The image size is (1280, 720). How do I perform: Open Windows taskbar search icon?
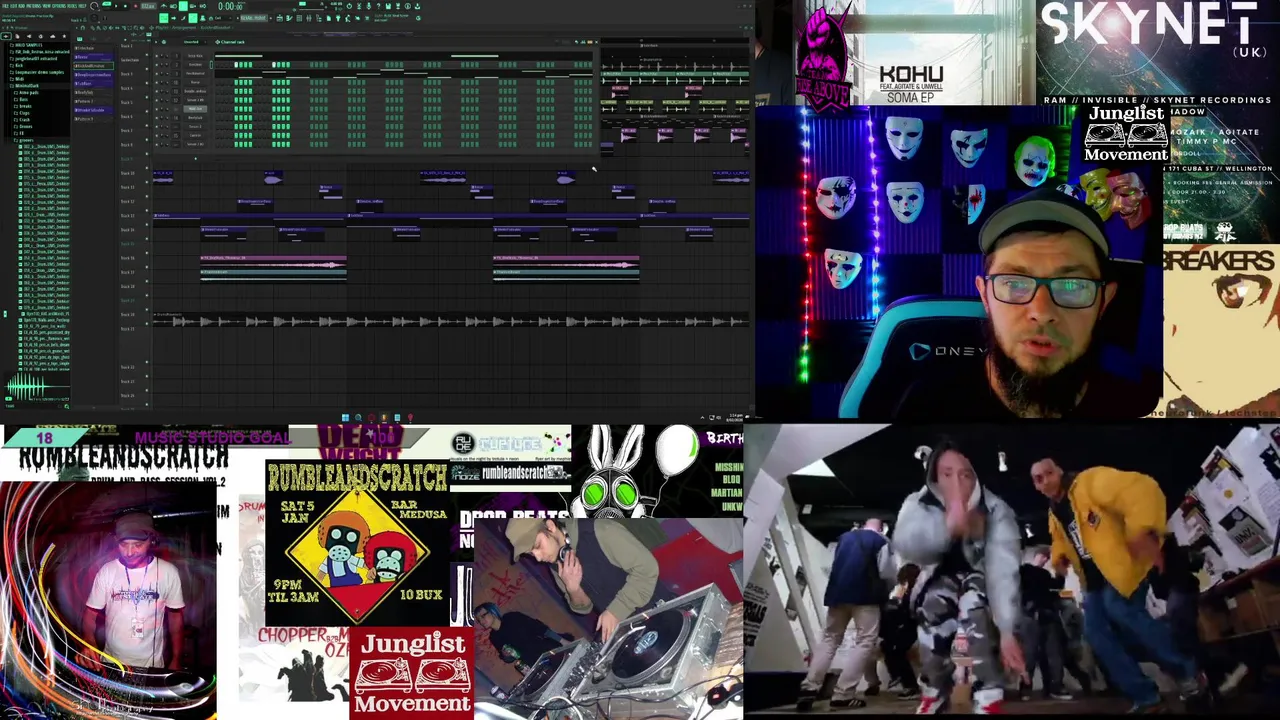358,418
